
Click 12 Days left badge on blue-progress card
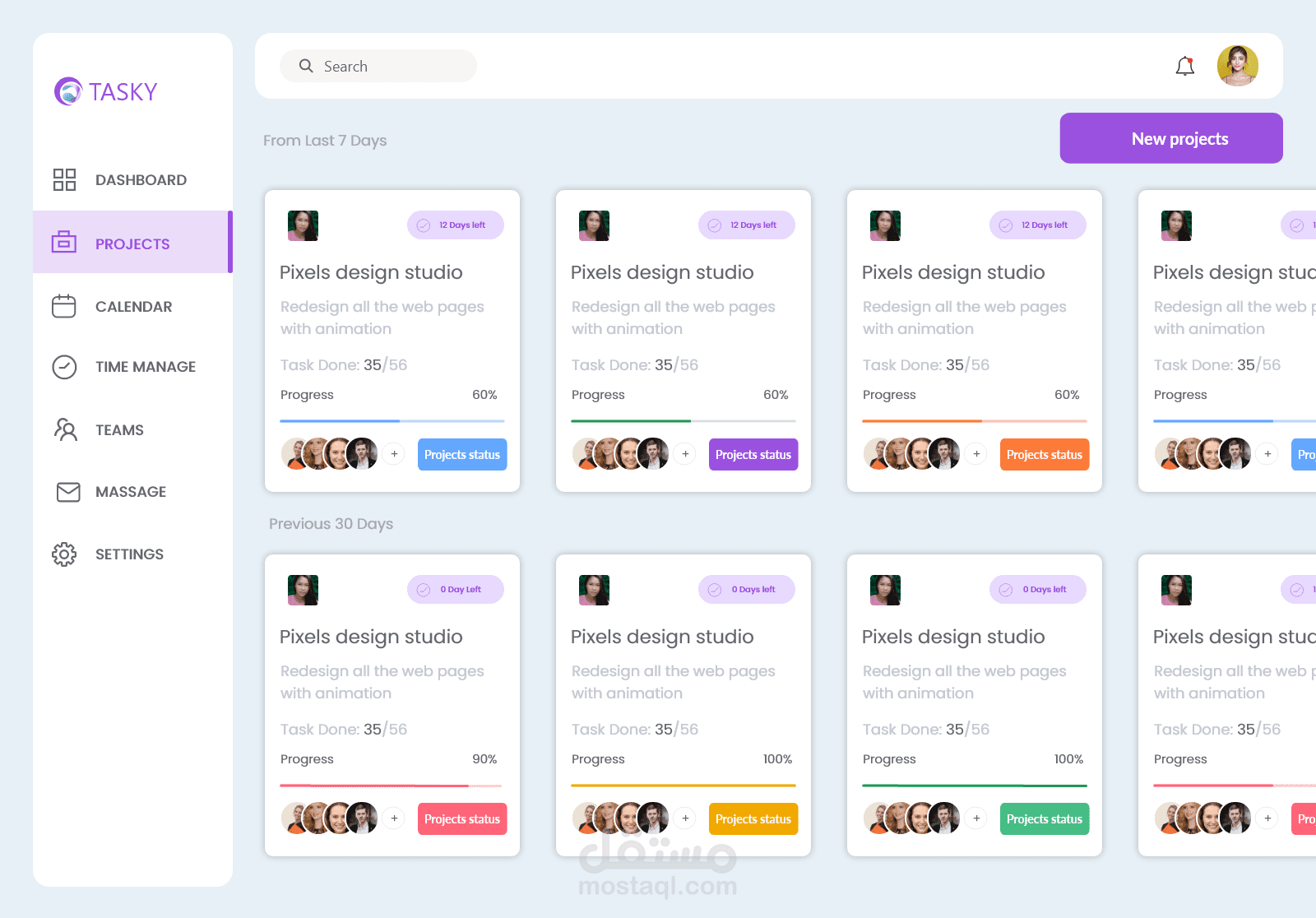click(456, 225)
